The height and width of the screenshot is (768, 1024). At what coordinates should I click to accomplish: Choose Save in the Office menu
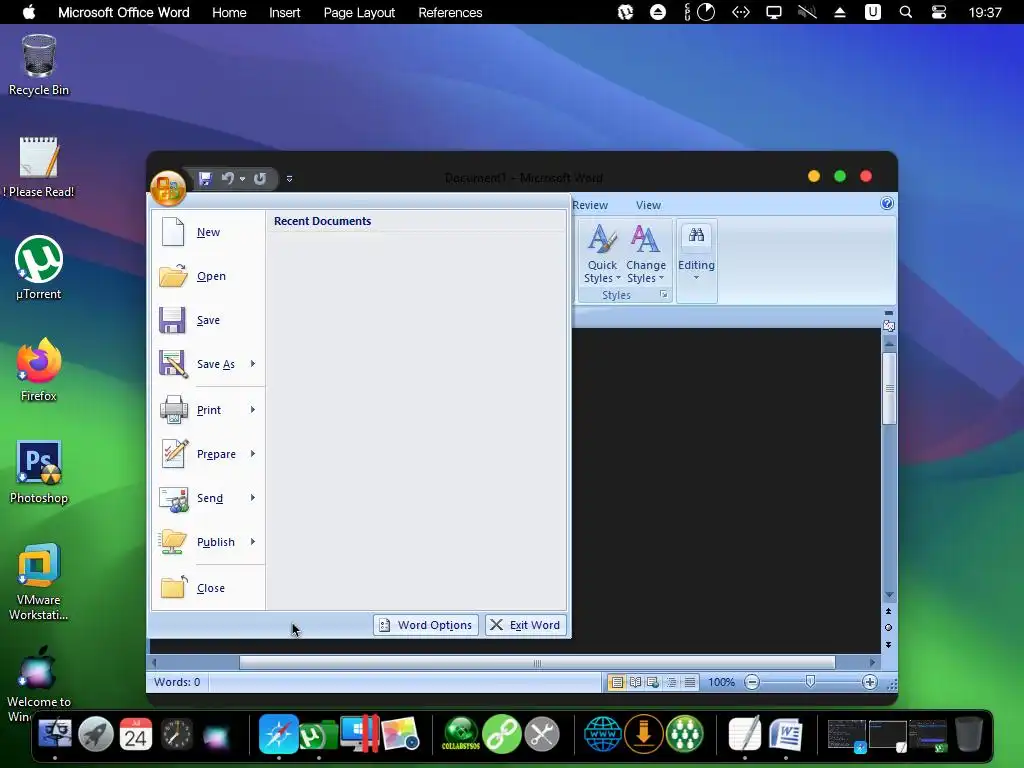pyautogui.click(x=208, y=320)
